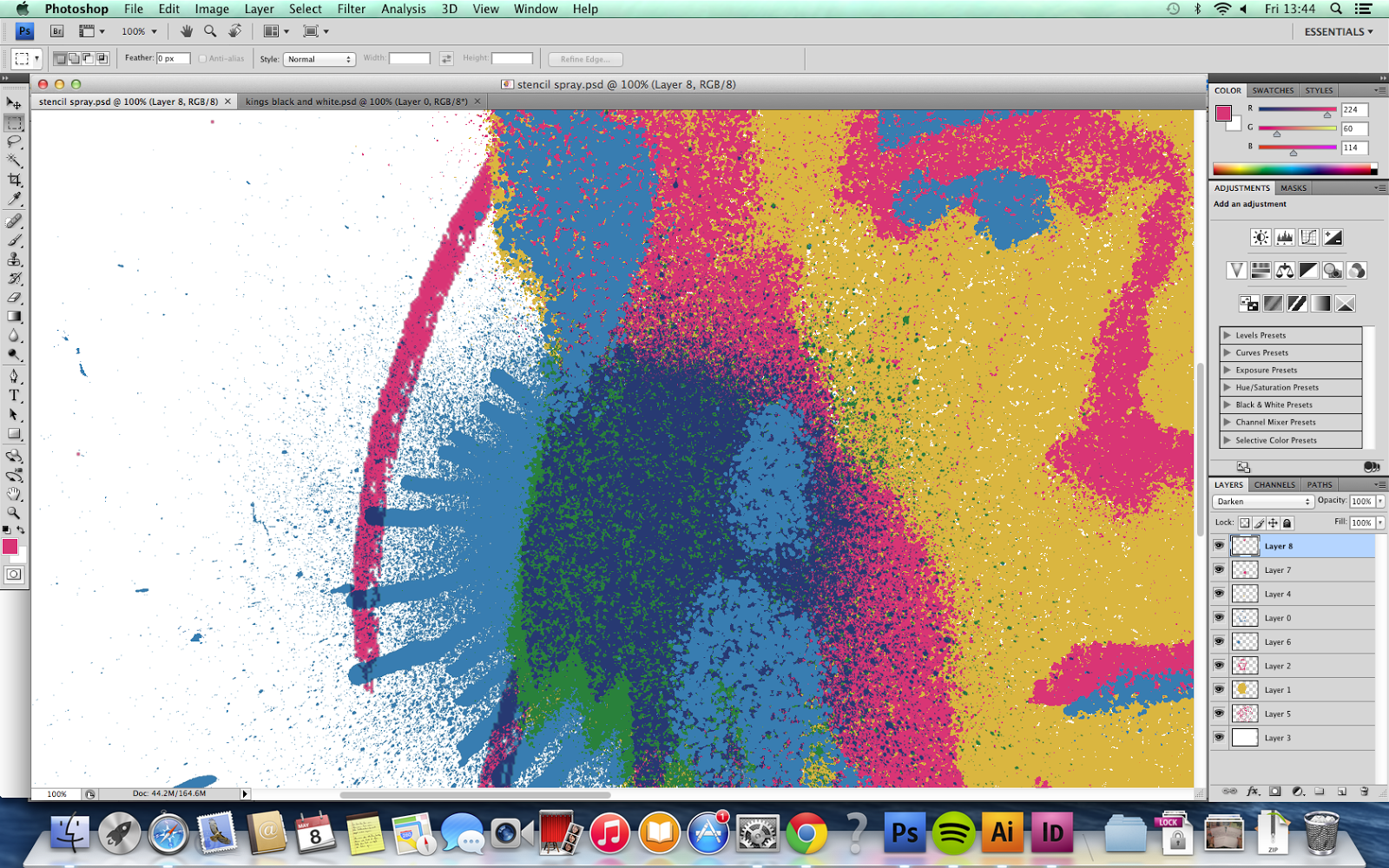Image resolution: width=1389 pixels, height=868 pixels.
Task: Open the Filter menu
Action: point(351,9)
